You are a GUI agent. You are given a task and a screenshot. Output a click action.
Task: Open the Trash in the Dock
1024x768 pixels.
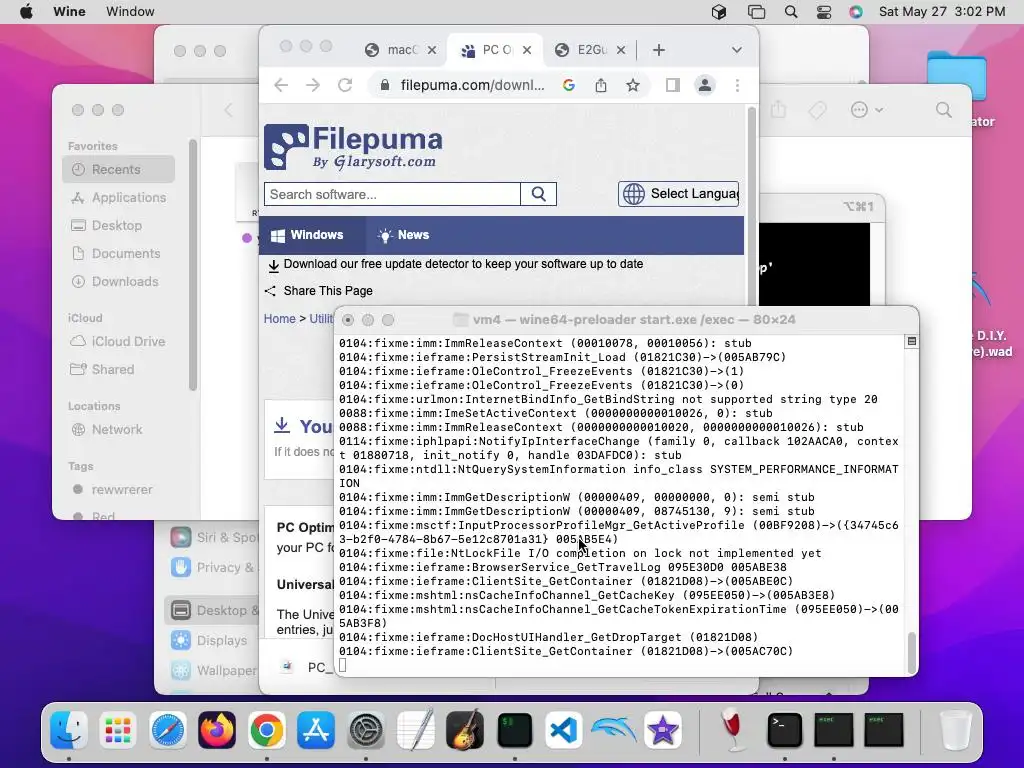[955, 729]
